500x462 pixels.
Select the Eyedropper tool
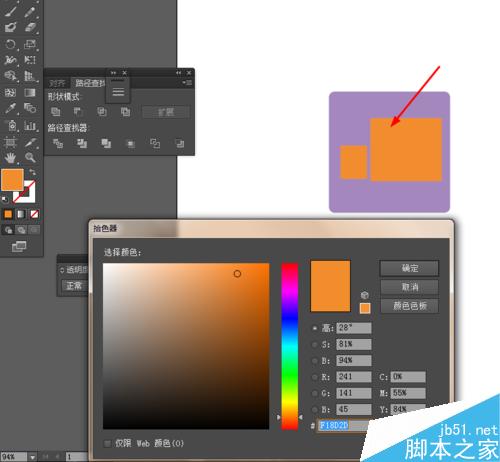tap(11, 108)
